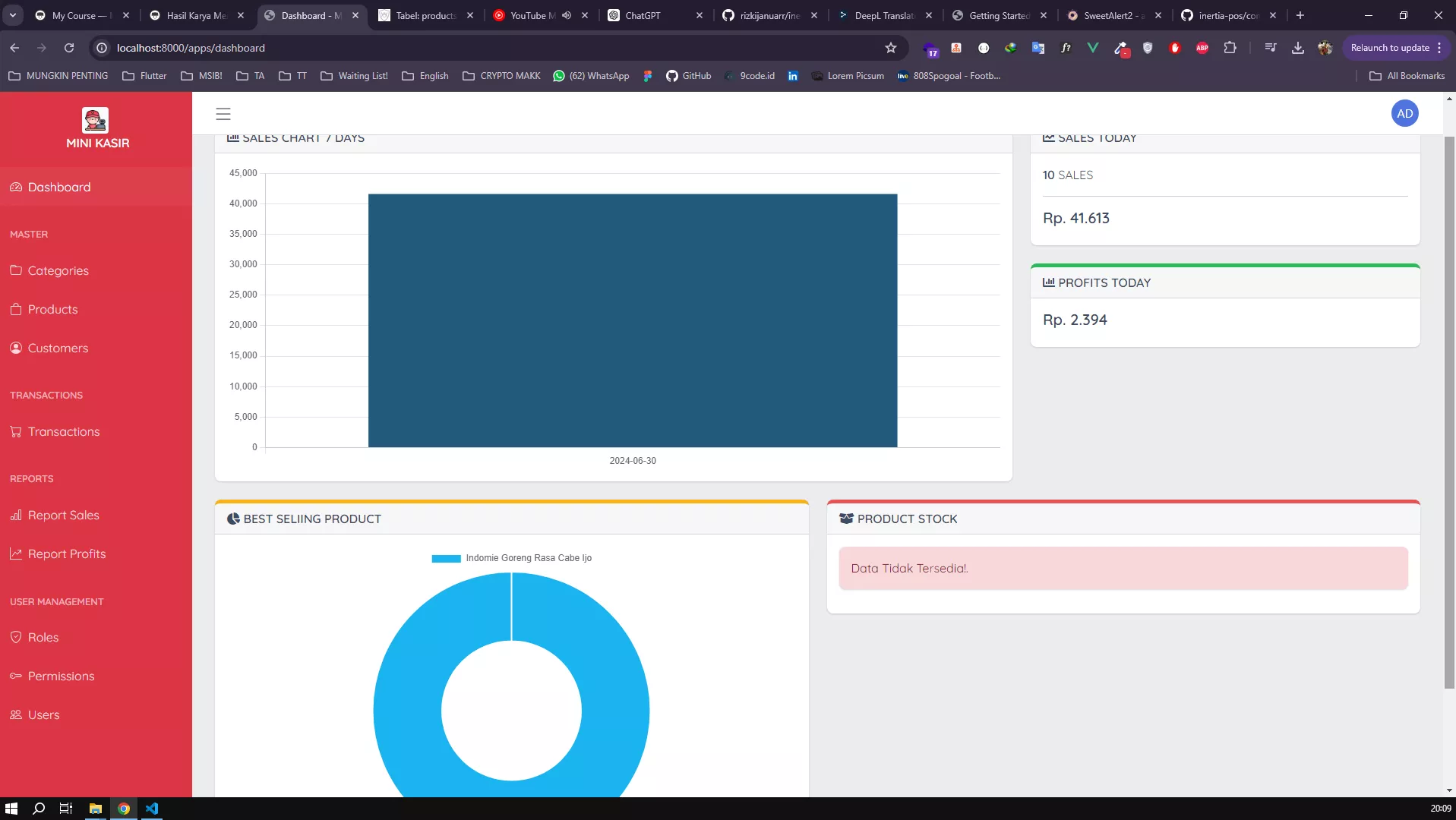Mute the YouTube tab audio icon
The width and height of the screenshot is (1456, 820).
567,15
